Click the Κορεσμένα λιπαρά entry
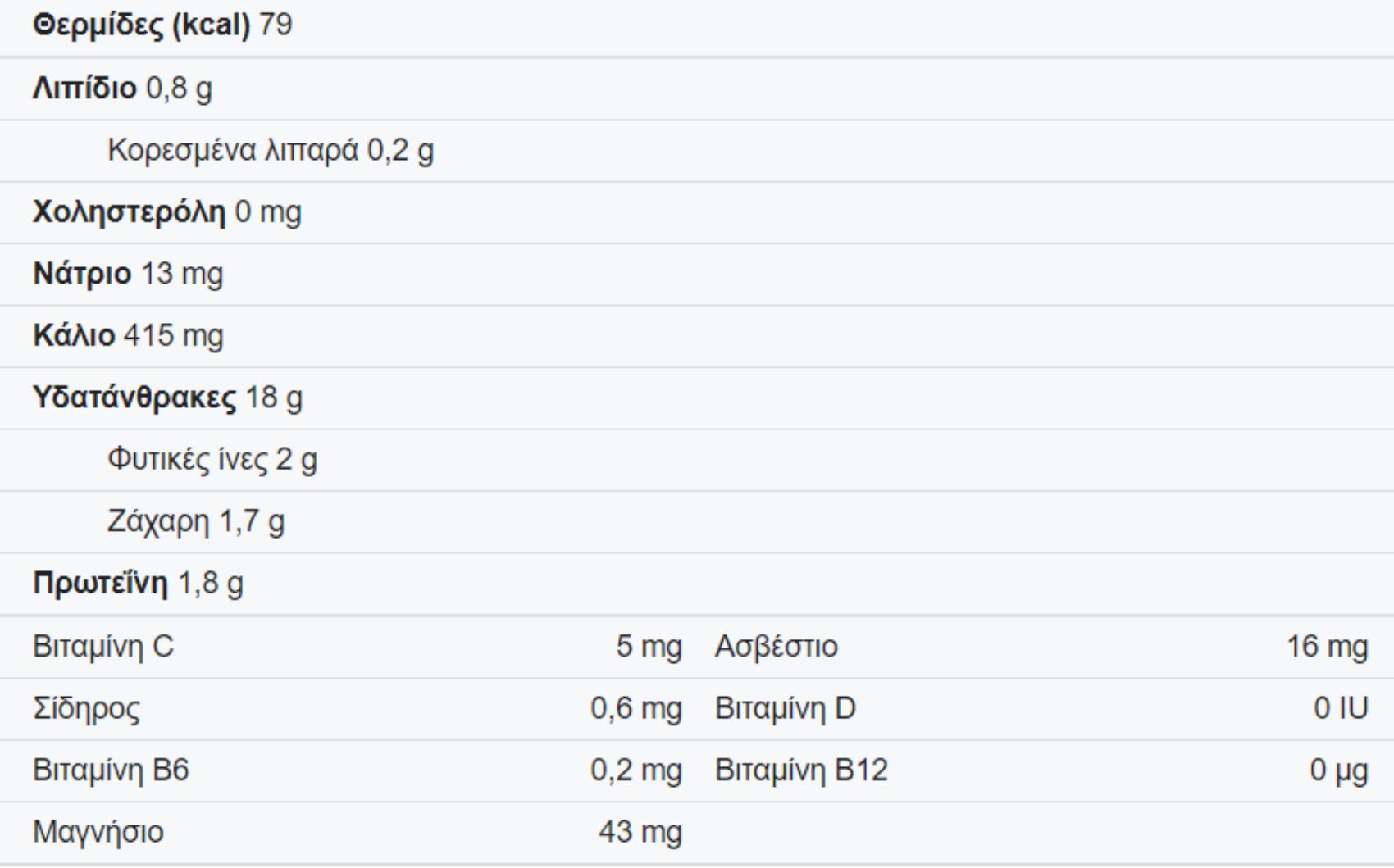This screenshot has width=1394, height=868. [x=233, y=151]
